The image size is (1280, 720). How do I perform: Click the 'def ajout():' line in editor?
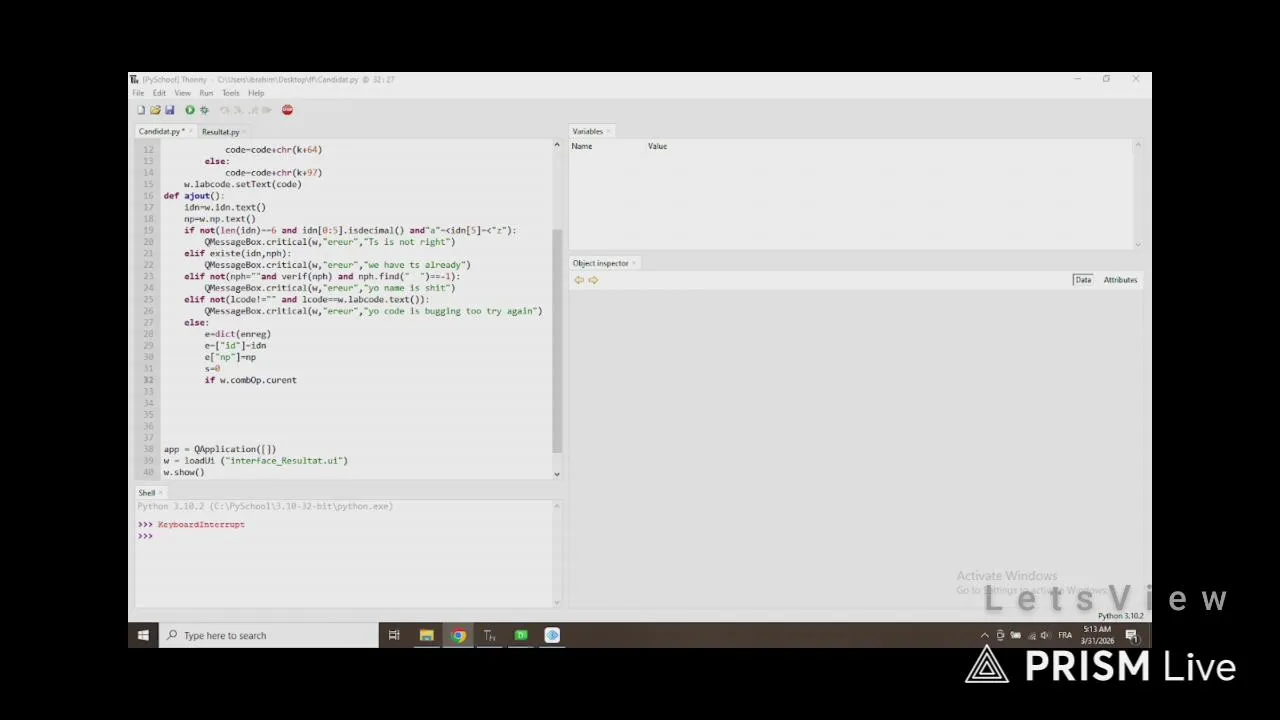click(x=194, y=196)
